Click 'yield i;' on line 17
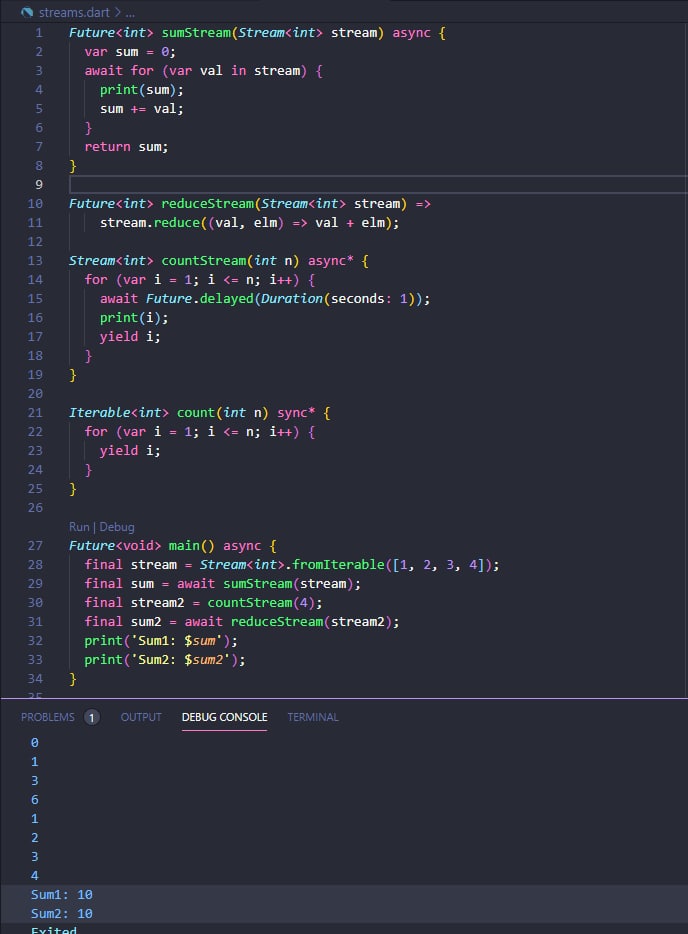This screenshot has height=934, width=688. (x=130, y=337)
